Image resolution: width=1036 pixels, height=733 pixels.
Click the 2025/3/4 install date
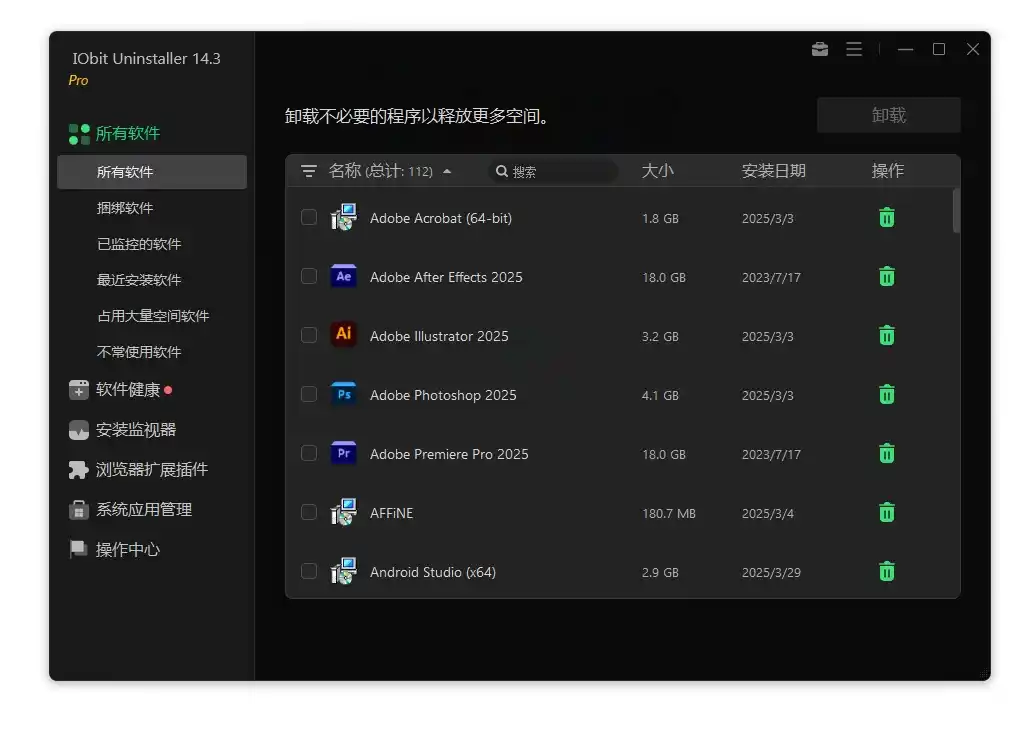[768, 514]
